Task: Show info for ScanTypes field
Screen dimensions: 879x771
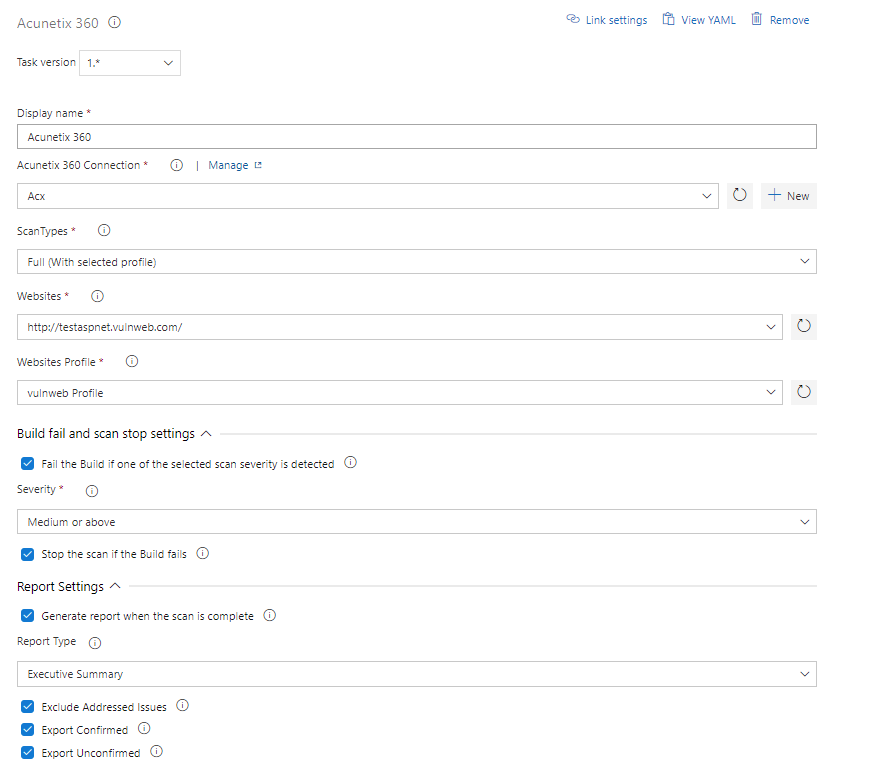Action: (104, 230)
